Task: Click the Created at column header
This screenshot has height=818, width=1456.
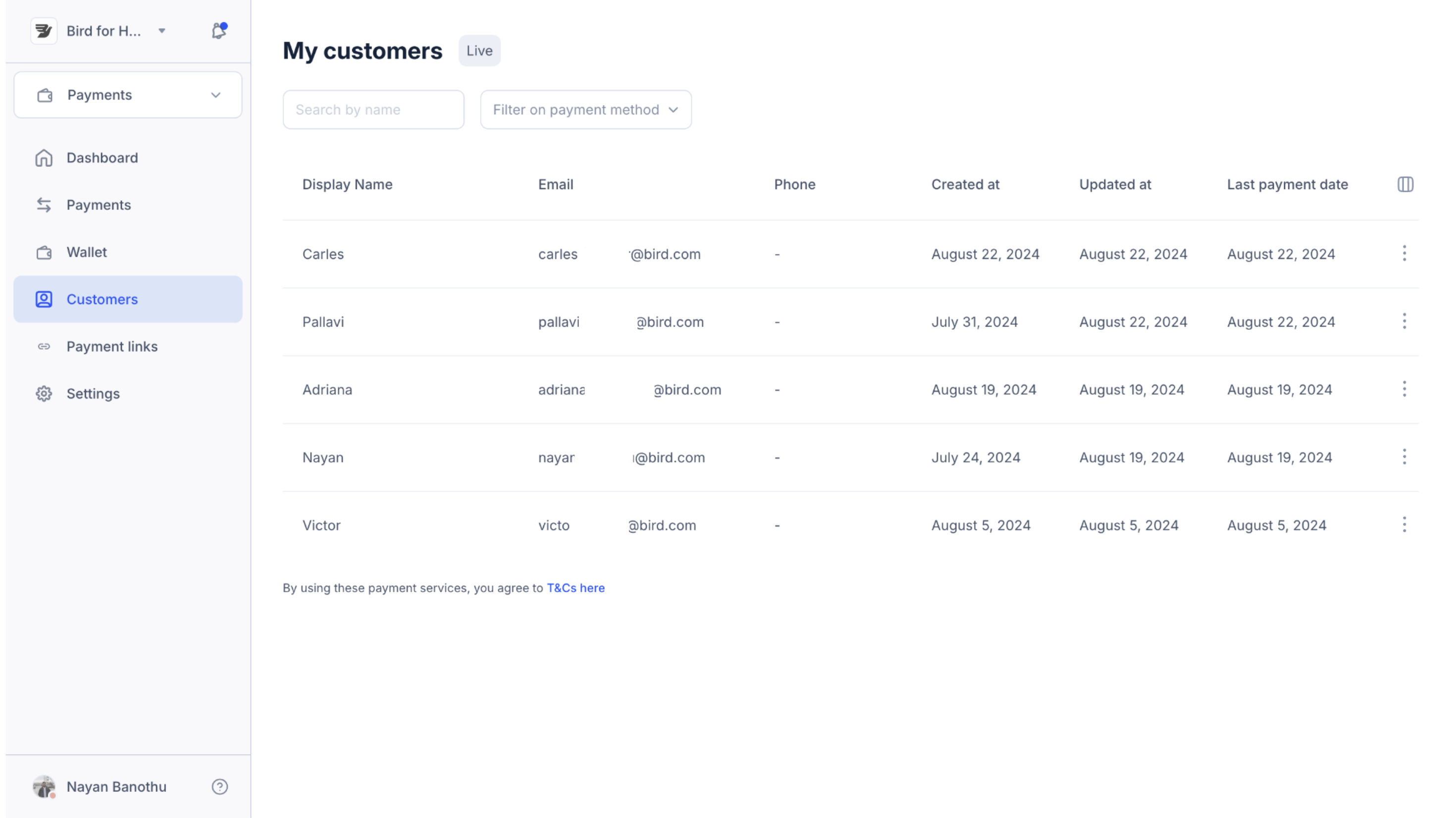Action: (965, 184)
